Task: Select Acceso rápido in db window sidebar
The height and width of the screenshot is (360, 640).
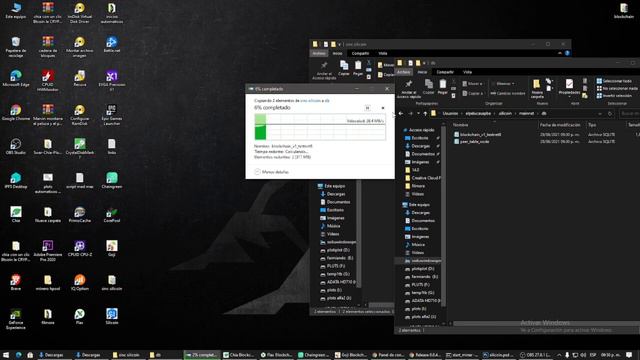Action: (419, 130)
